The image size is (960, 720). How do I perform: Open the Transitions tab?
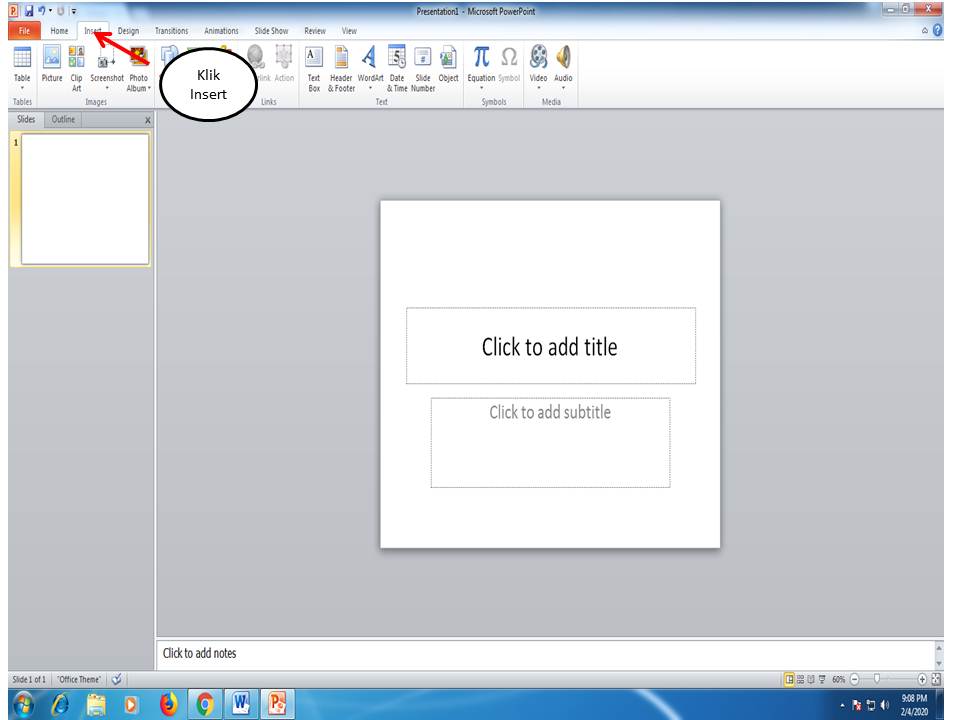coord(171,31)
